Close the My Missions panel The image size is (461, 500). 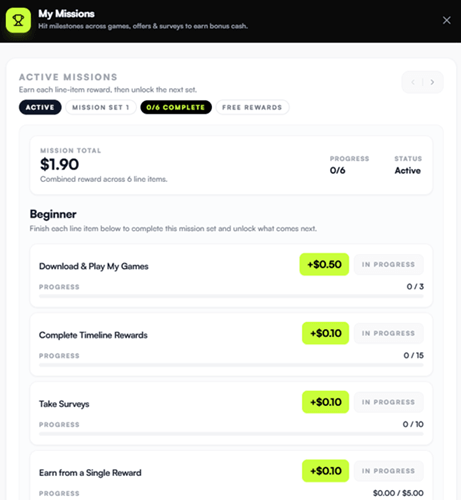tap(447, 20)
